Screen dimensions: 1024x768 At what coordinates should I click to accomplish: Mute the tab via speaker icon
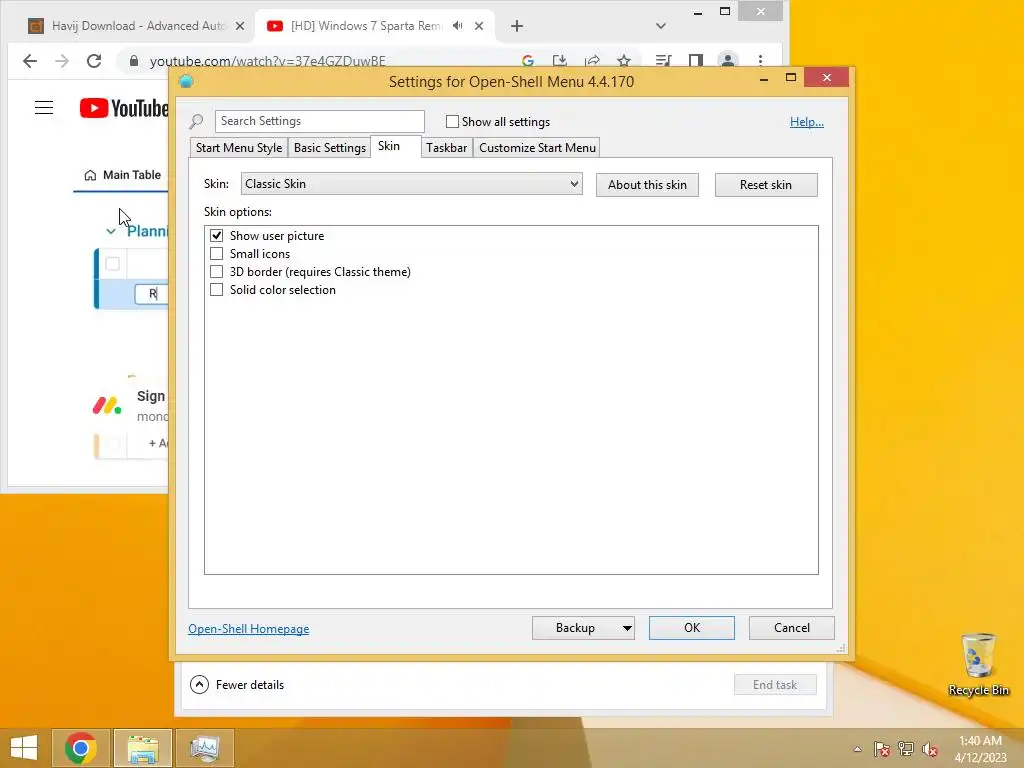[x=458, y=25]
